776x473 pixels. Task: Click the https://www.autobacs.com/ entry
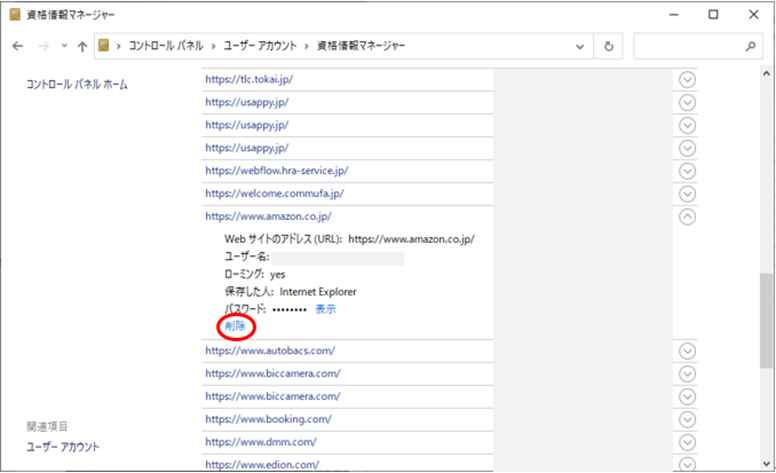tap(270, 351)
